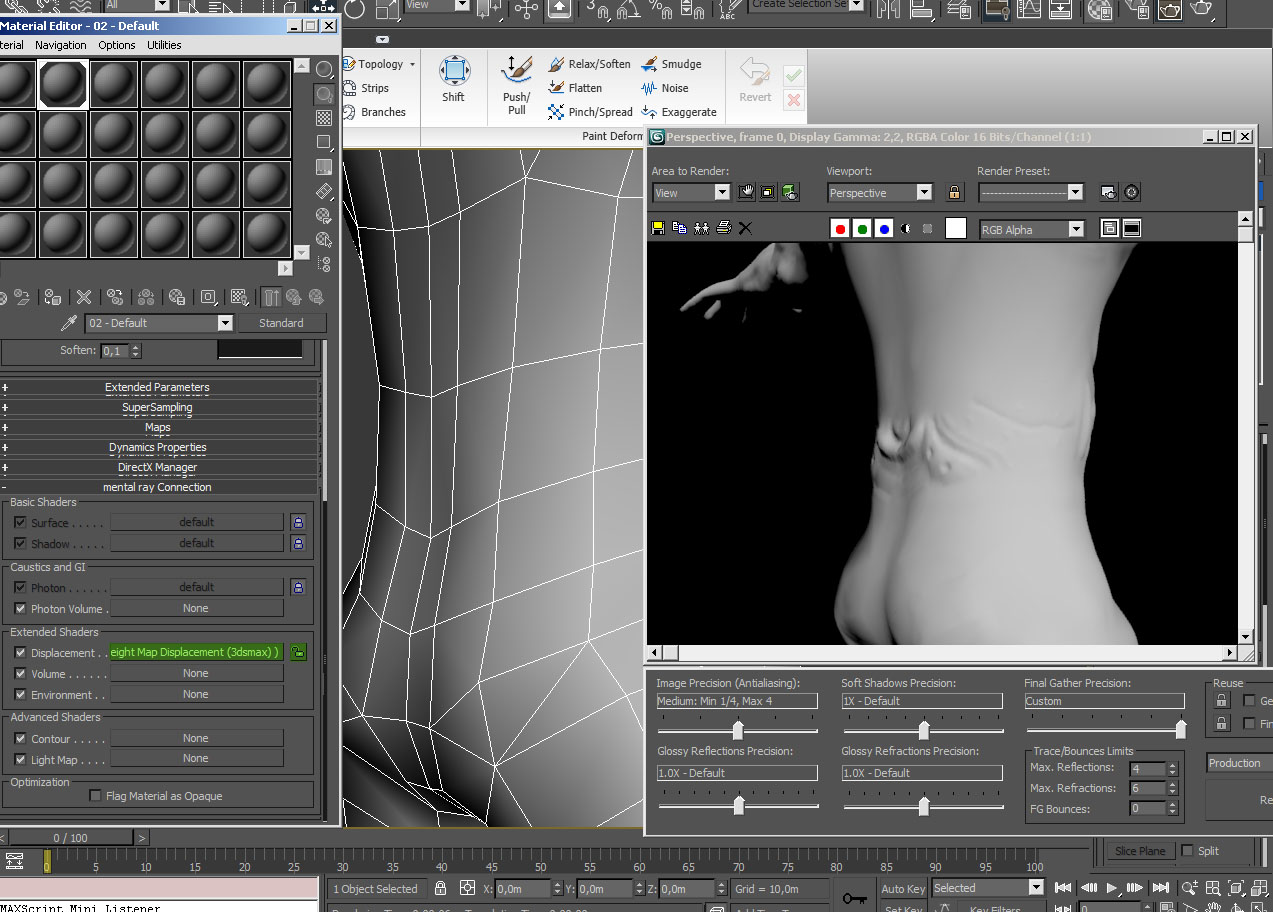Open the RGB Alpha channel dropdown
1273x912 pixels.
(x=1031, y=230)
